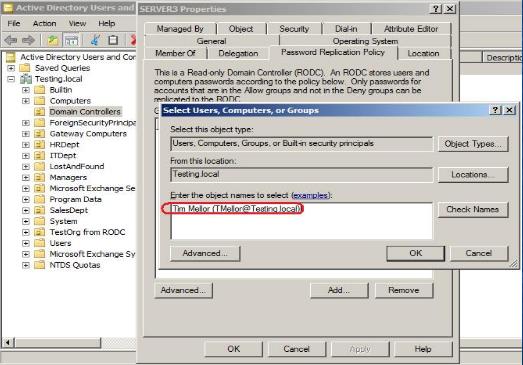Open the Location tab
Image resolution: width=523 pixels, height=365 pixels.
click(x=423, y=53)
